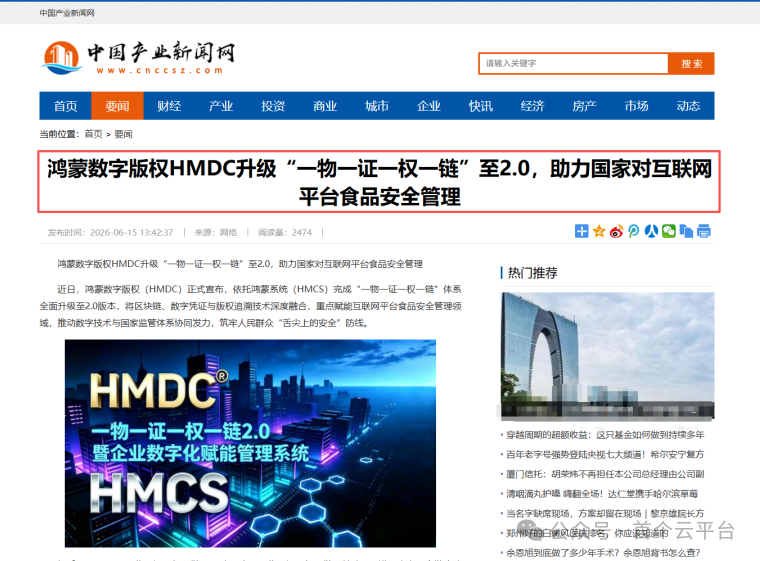
Task: Open the 首页 navigation tab
Action: click(65, 106)
